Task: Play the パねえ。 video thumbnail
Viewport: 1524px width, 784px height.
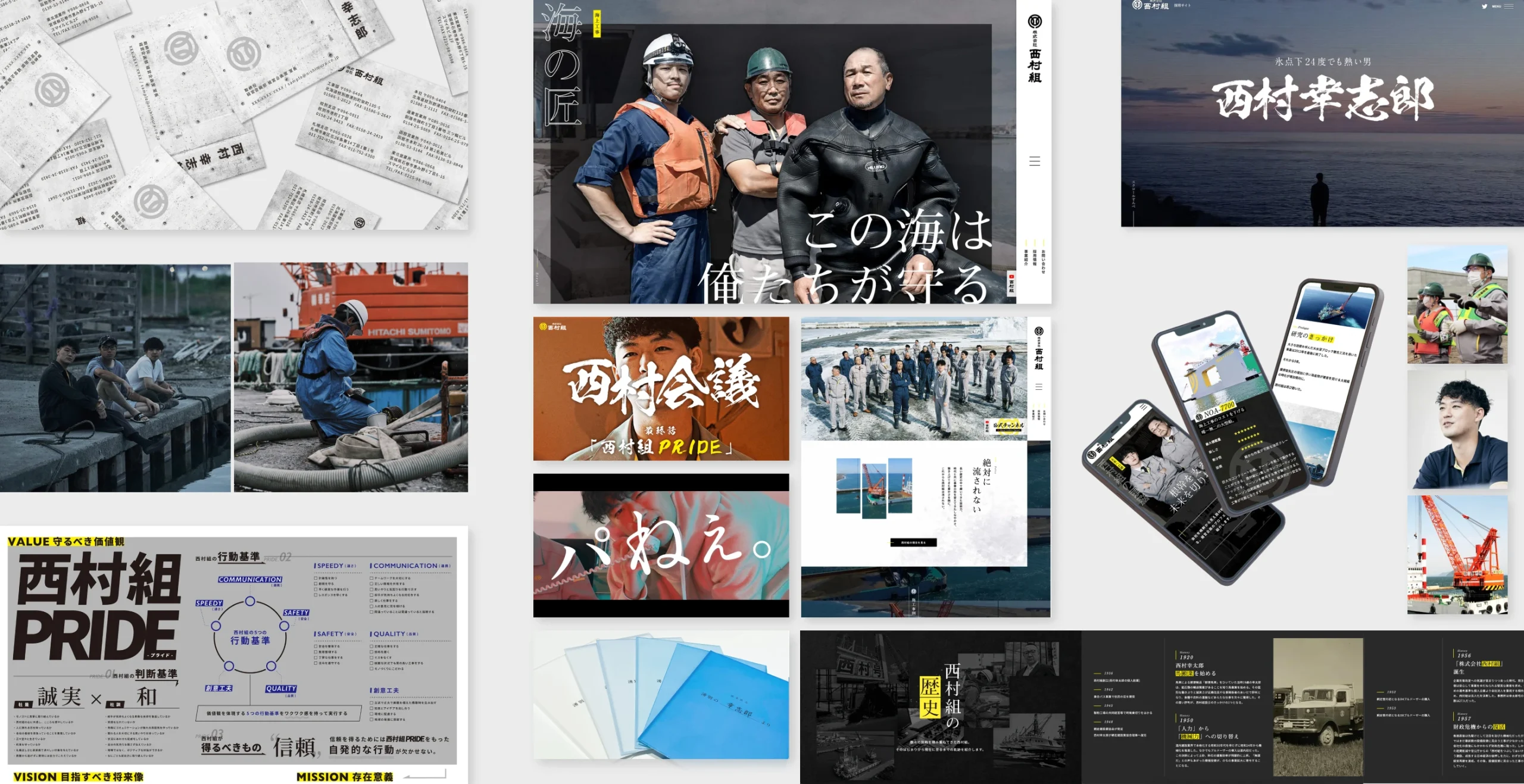Action: (661, 545)
